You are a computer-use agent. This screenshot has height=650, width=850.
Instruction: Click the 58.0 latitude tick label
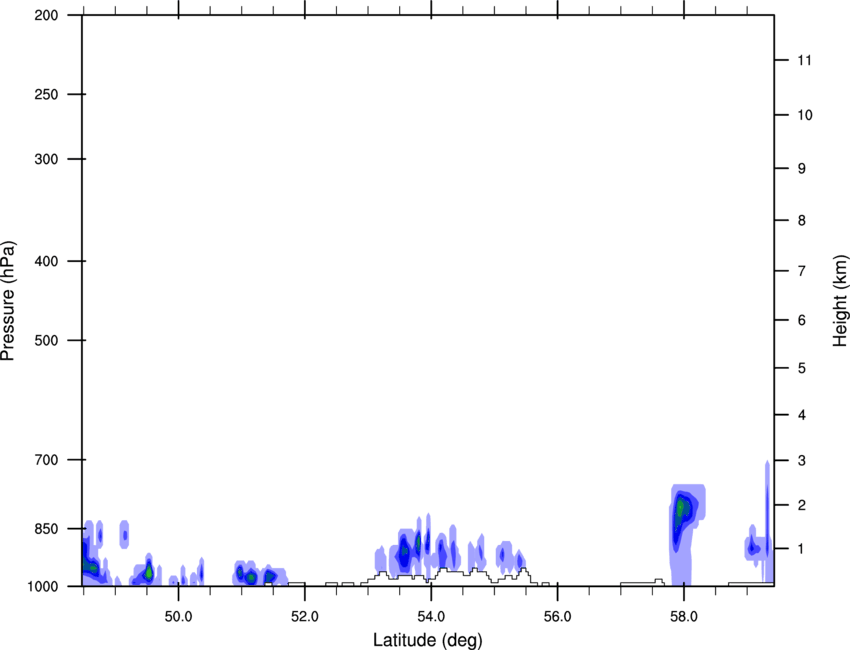point(684,617)
